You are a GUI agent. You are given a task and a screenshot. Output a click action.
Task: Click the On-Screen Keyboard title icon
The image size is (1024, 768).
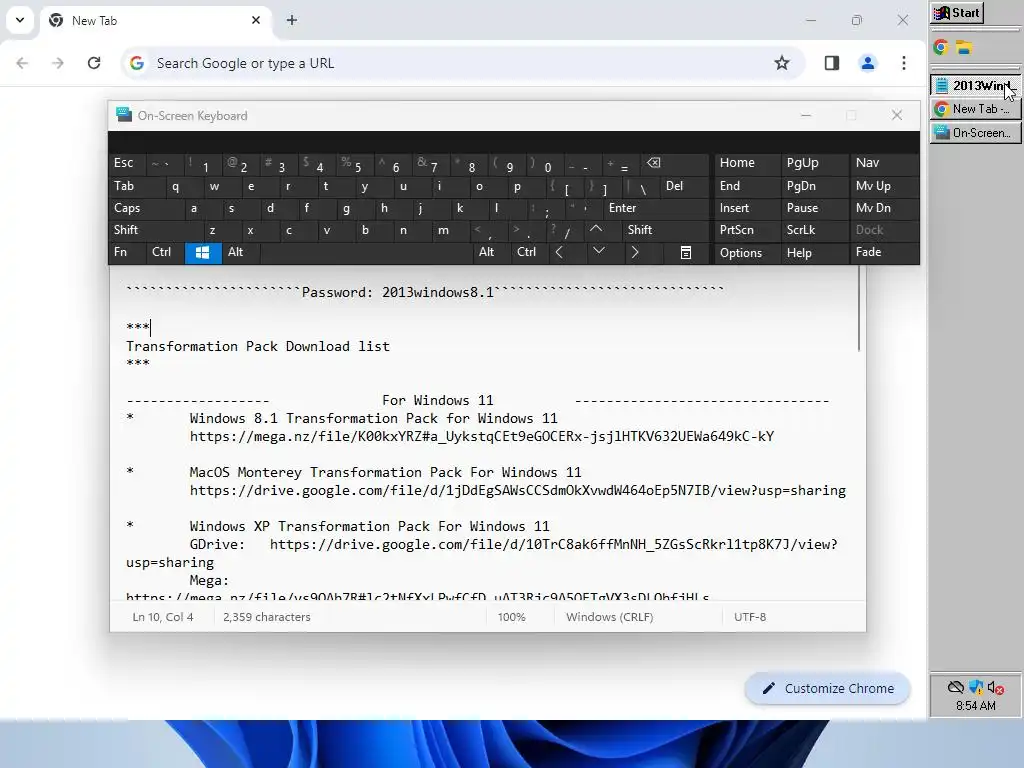[x=123, y=115]
